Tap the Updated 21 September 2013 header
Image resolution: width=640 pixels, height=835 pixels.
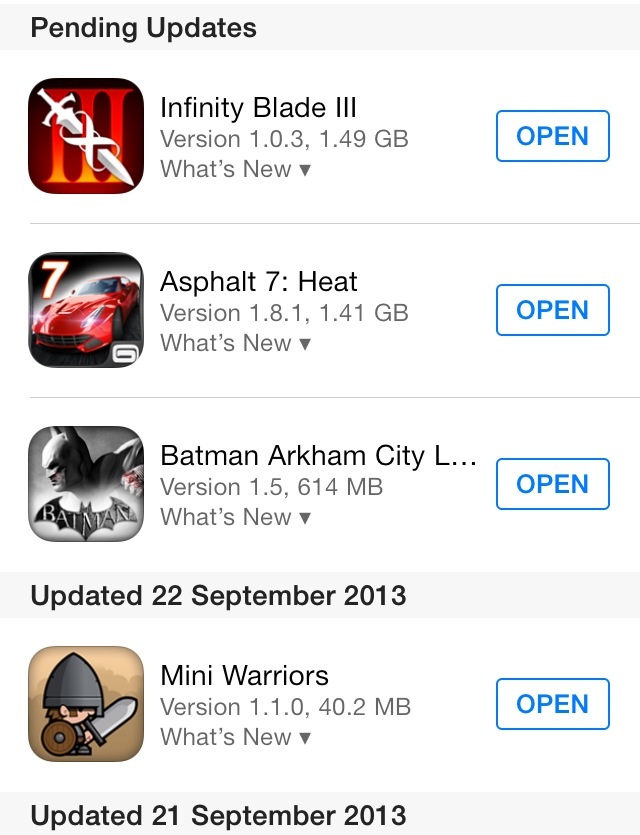[x=320, y=814]
